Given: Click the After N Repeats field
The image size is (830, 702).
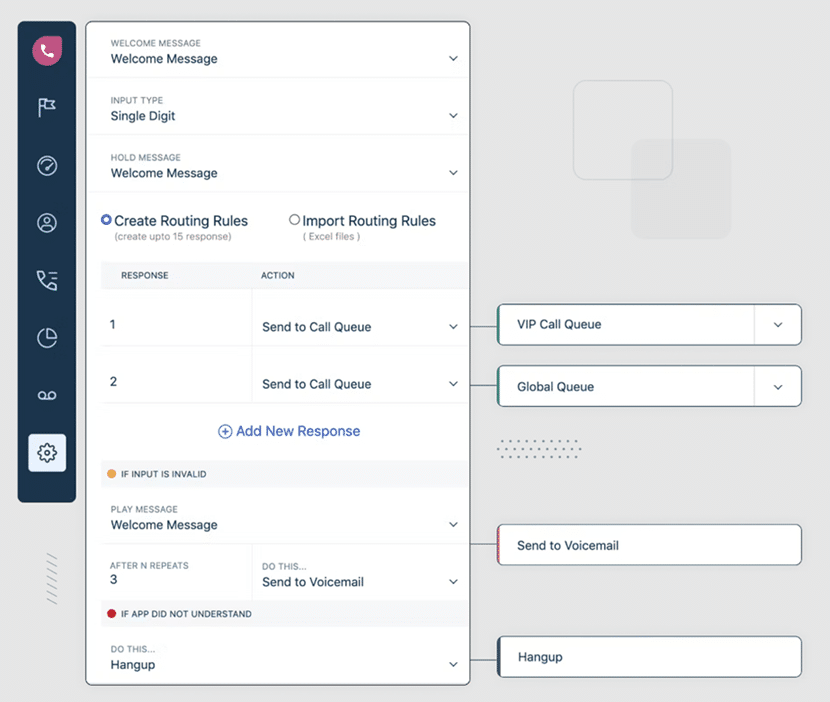Looking at the screenshot, I should click(176, 573).
